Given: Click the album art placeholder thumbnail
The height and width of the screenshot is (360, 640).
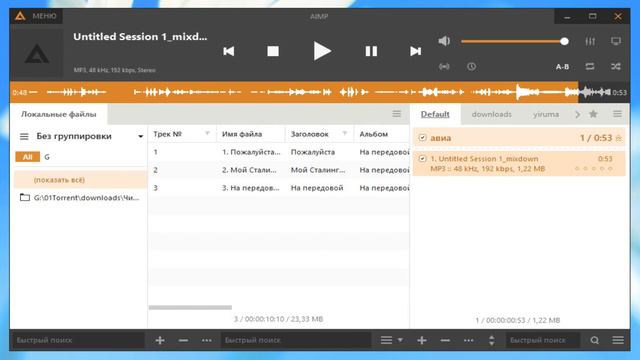Looking at the screenshot, I should [37, 53].
